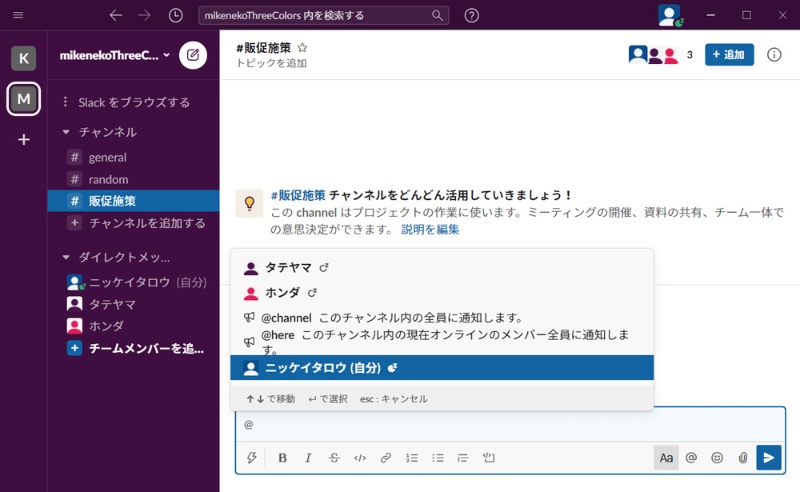Toggle the Aa formatting toolbar button
Screen dimensions: 800x492
[666, 457]
